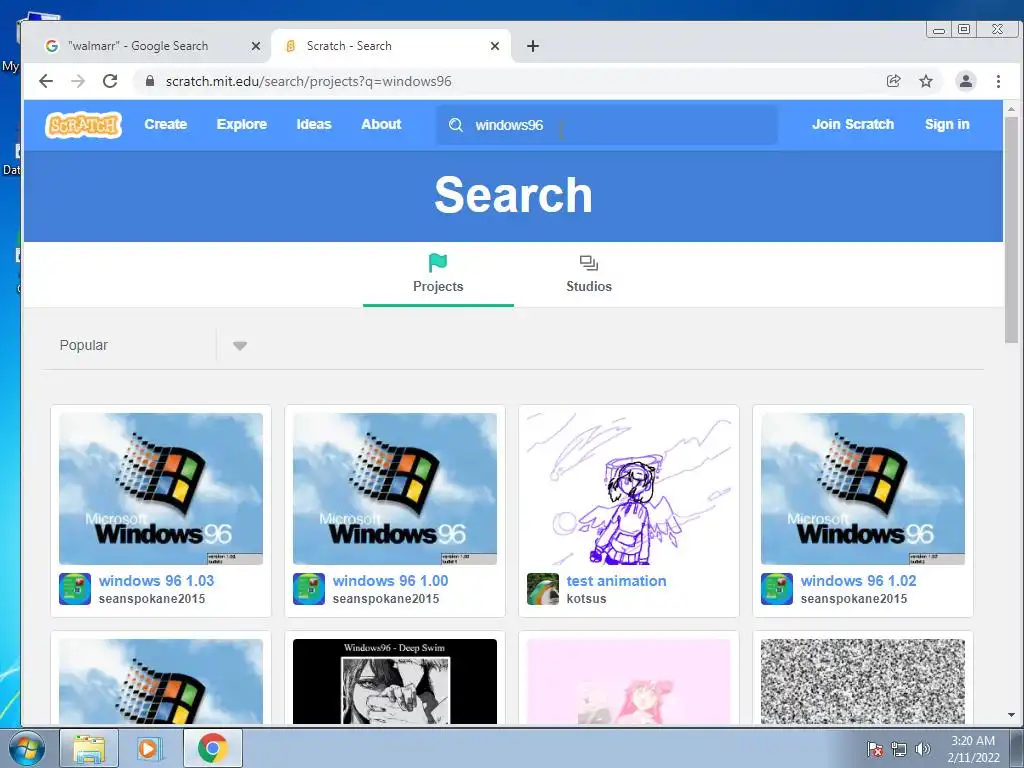1024x768 pixels.
Task: Click the green flag Projects icon
Action: coord(438,263)
